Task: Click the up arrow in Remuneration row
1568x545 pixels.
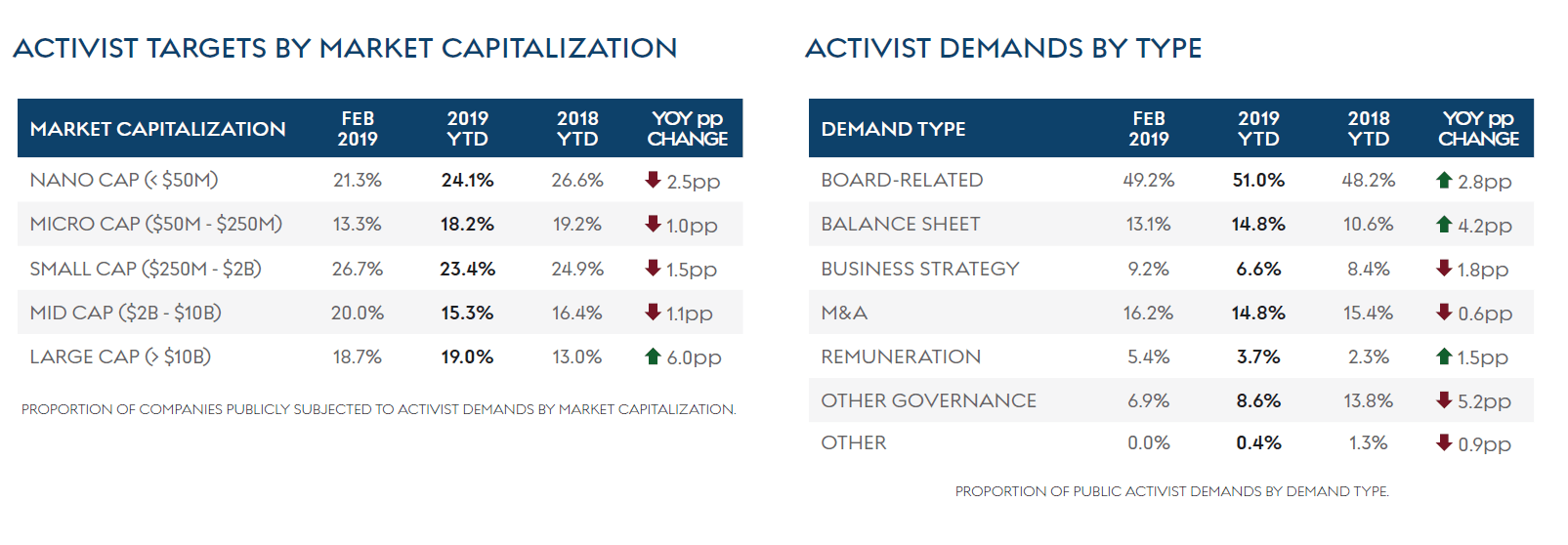Action: click(1444, 356)
